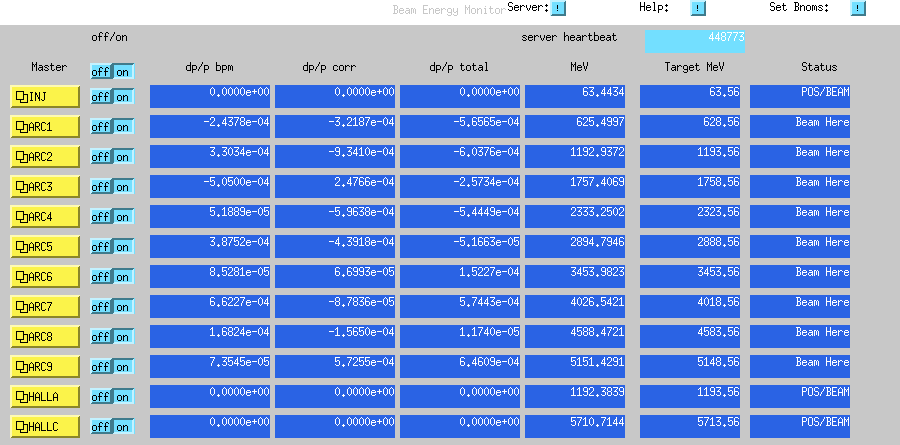
Task: Click ARC1 dp/p corr value -3.2187e-04
Action: pos(335,126)
